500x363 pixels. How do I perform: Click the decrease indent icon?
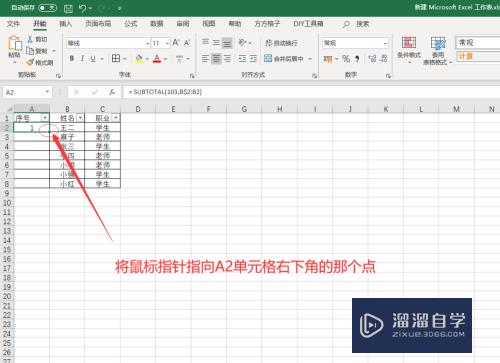click(x=242, y=59)
